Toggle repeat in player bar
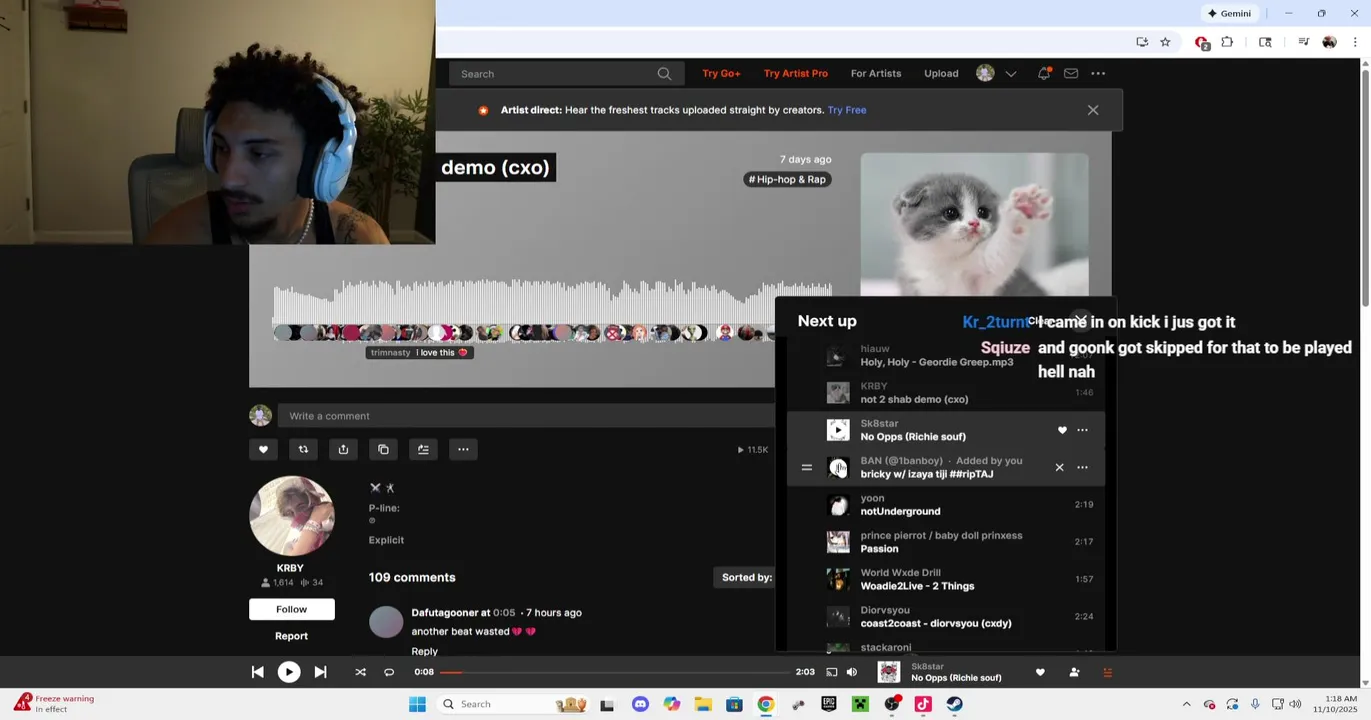The image size is (1371, 720). click(389, 672)
